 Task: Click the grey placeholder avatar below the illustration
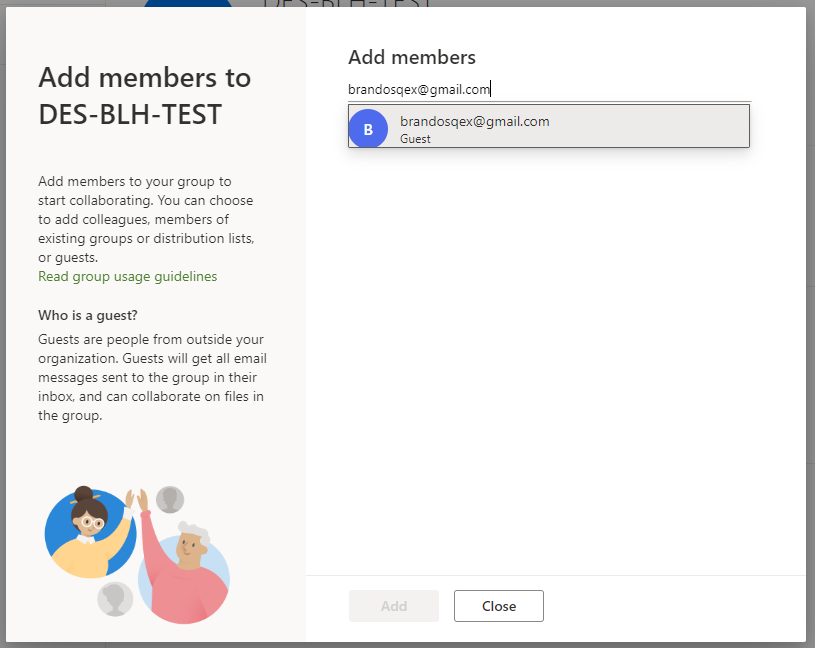[x=115, y=599]
